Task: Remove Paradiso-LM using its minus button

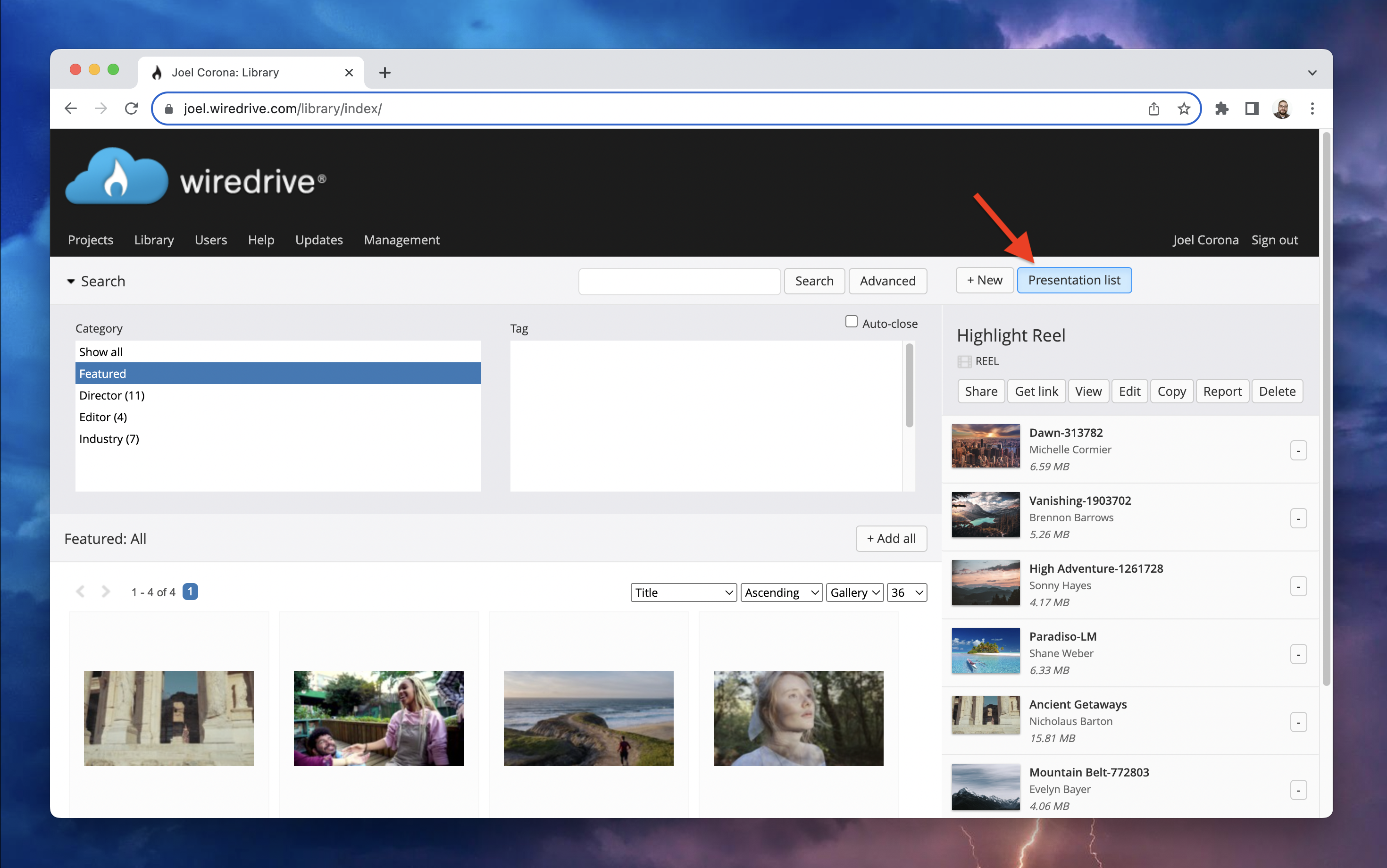Action: point(1299,653)
